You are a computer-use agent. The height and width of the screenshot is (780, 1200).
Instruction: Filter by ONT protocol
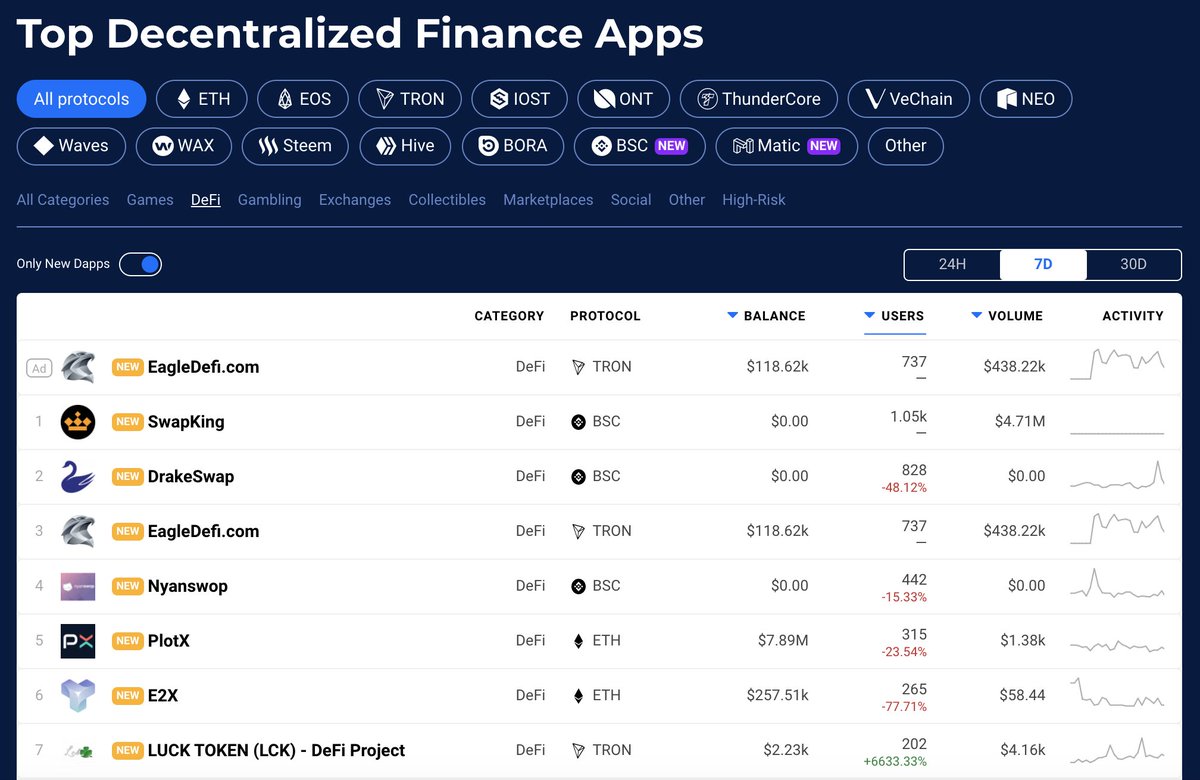pyautogui.click(x=623, y=99)
